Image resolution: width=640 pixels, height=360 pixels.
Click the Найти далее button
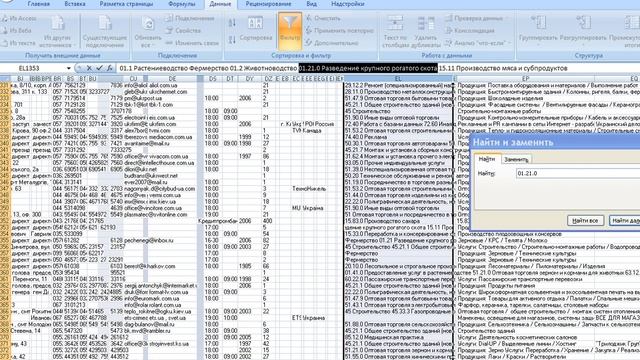[624, 220]
